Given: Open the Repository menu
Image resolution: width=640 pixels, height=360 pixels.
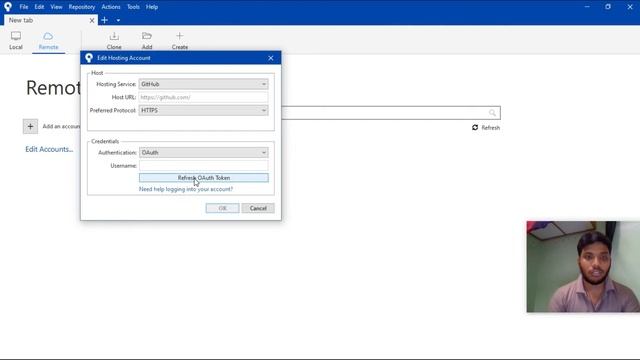Looking at the screenshot, I should [x=82, y=7].
